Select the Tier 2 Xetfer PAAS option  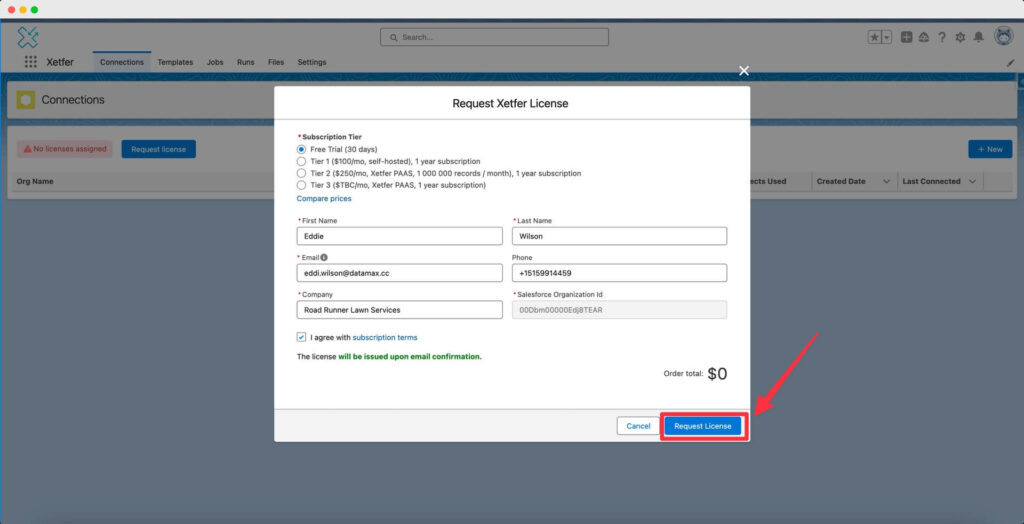301,173
